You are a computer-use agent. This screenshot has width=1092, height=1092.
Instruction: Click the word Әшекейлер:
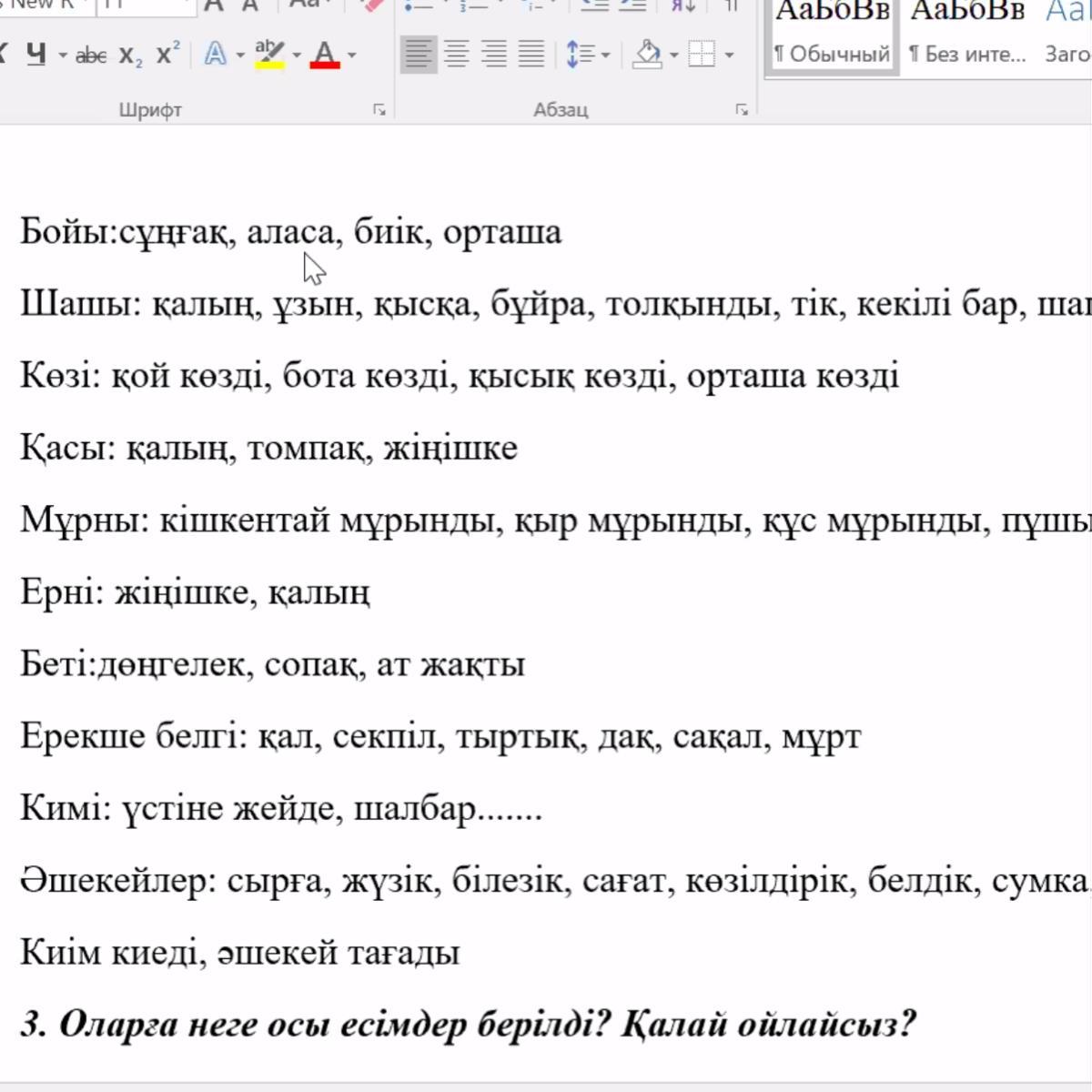(118, 881)
